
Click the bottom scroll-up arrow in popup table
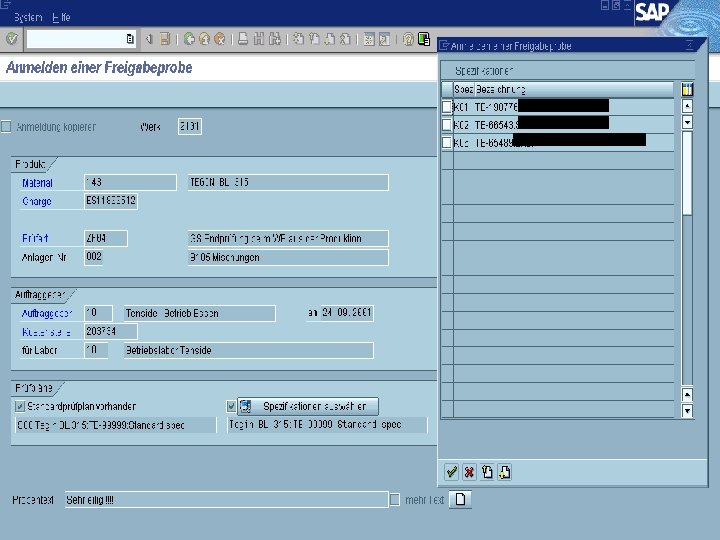[x=687, y=394]
